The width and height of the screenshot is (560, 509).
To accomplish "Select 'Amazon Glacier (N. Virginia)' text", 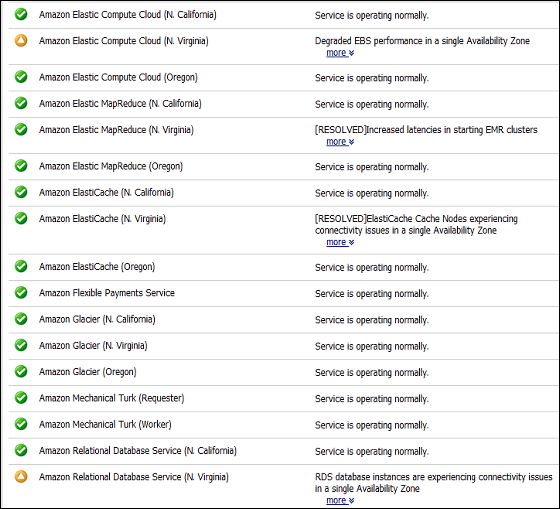I will coord(93,346).
